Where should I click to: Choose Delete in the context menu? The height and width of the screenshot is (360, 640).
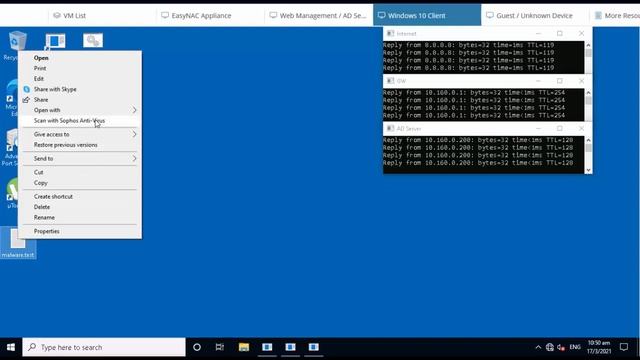pos(80,207)
